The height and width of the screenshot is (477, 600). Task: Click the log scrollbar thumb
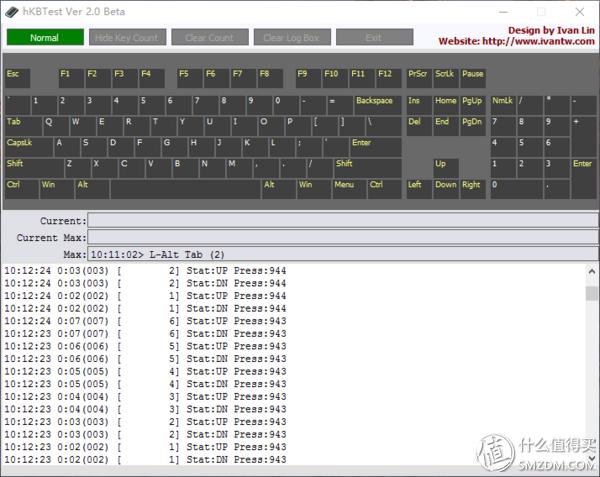[592, 293]
